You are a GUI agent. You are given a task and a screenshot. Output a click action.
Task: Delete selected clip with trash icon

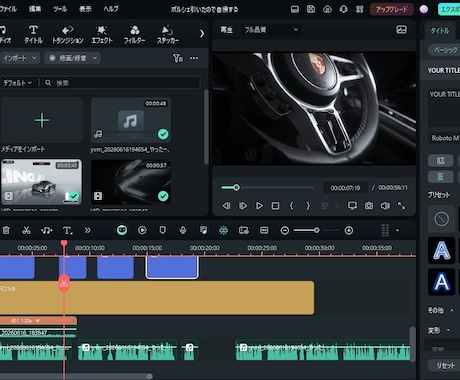pyautogui.click(x=6, y=230)
